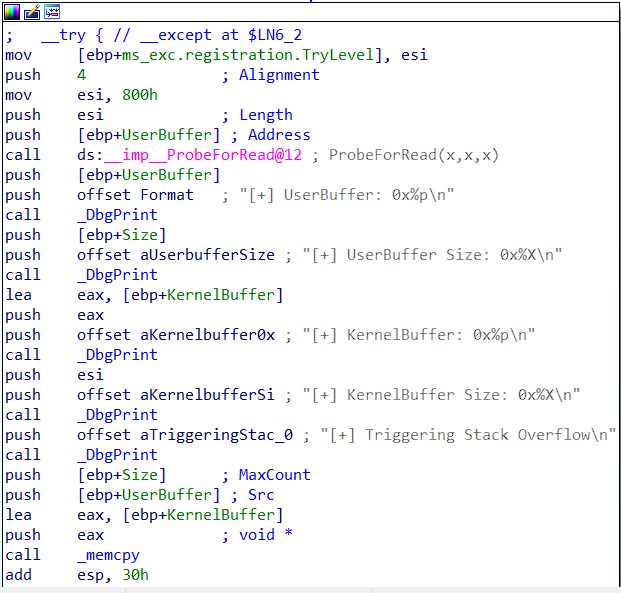The width and height of the screenshot is (621, 593).
Task: Follow _DbgPrint call after aTriggeringStac_0
Action: pyautogui.click(x=117, y=455)
